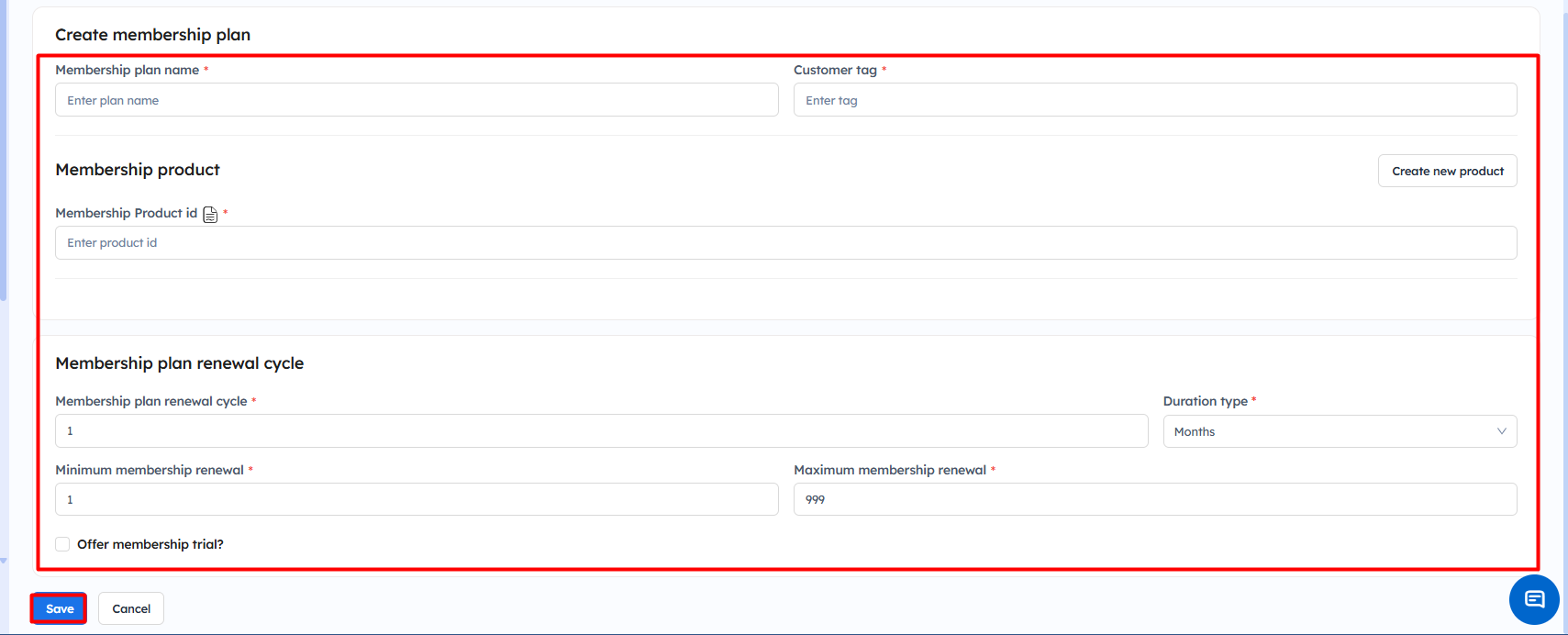Image resolution: width=1568 pixels, height=635 pixels.
Task: Focus the Minimum membership renewal field
Action: pos(417,499)
